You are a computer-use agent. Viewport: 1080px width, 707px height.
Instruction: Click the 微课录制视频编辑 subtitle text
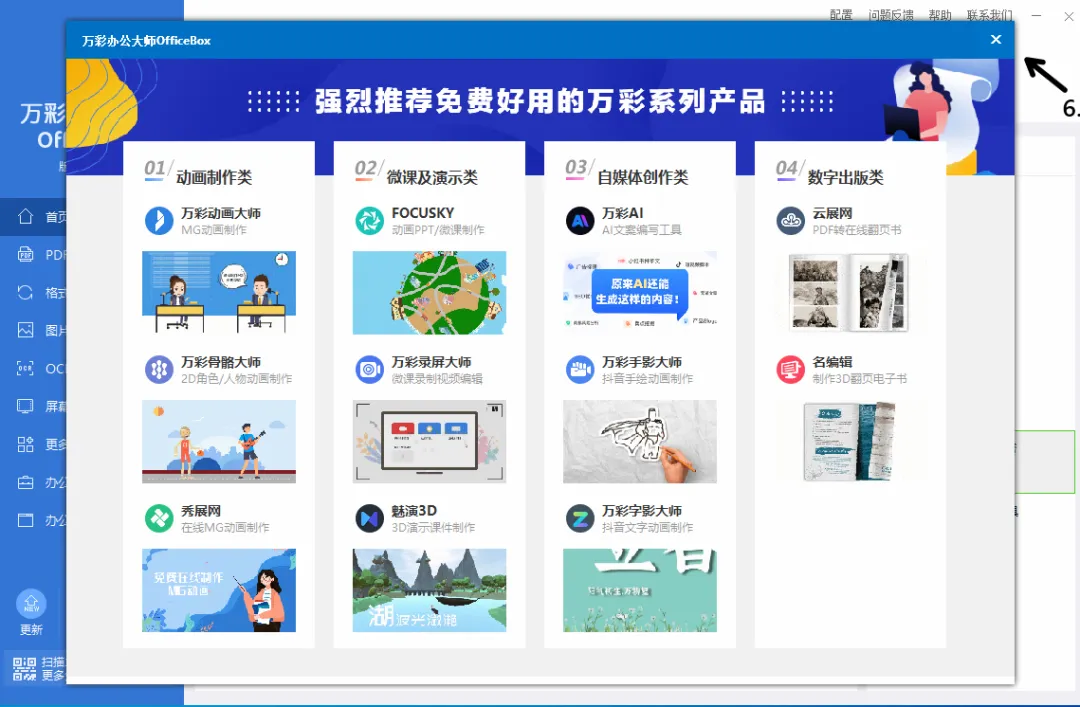point(437,379)
